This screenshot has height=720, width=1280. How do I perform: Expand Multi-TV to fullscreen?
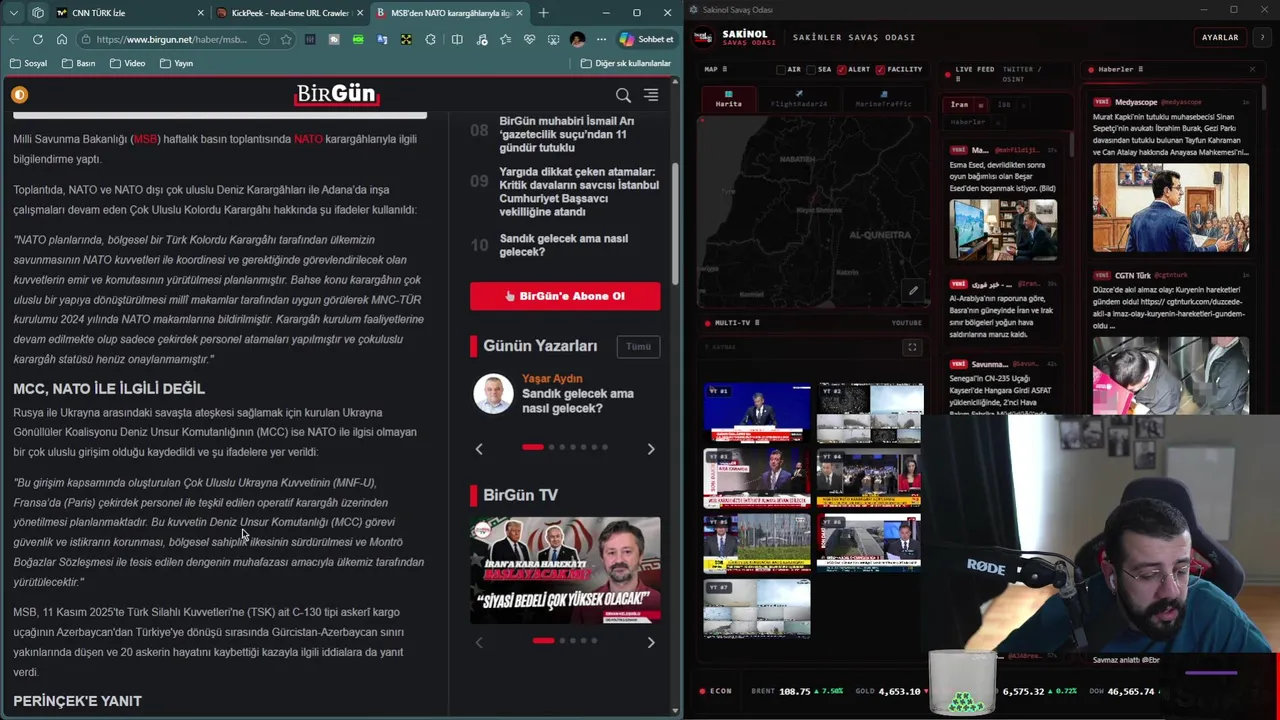(x=911, y=347)
